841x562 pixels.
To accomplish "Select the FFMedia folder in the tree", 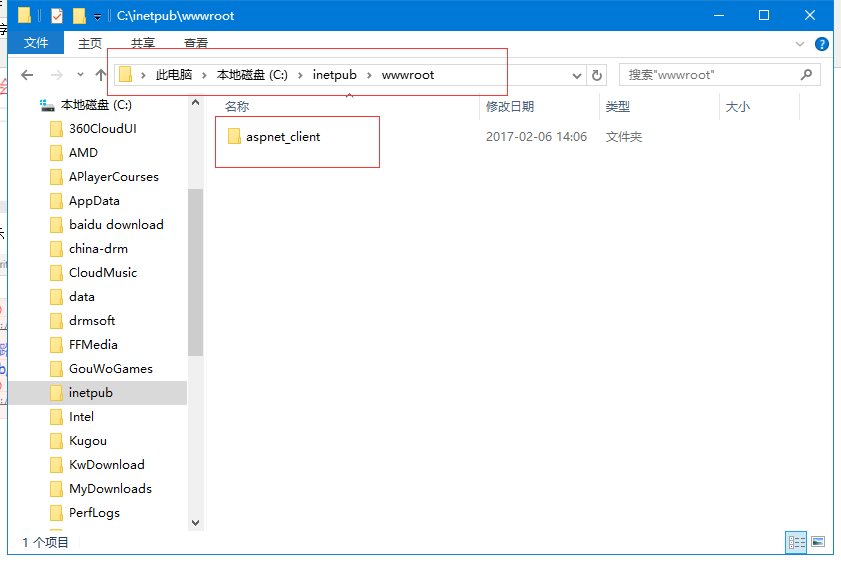I will (93, 345).
